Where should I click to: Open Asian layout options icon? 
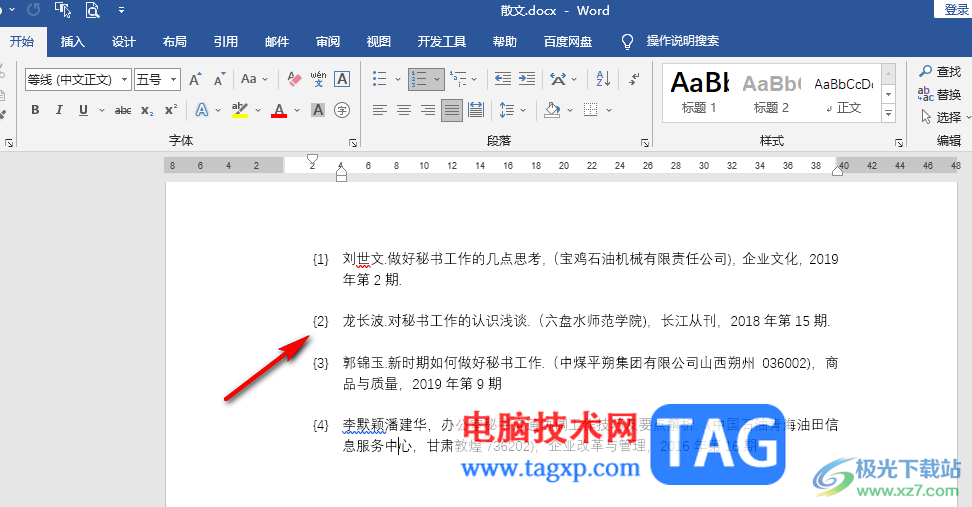coord(558,79)
